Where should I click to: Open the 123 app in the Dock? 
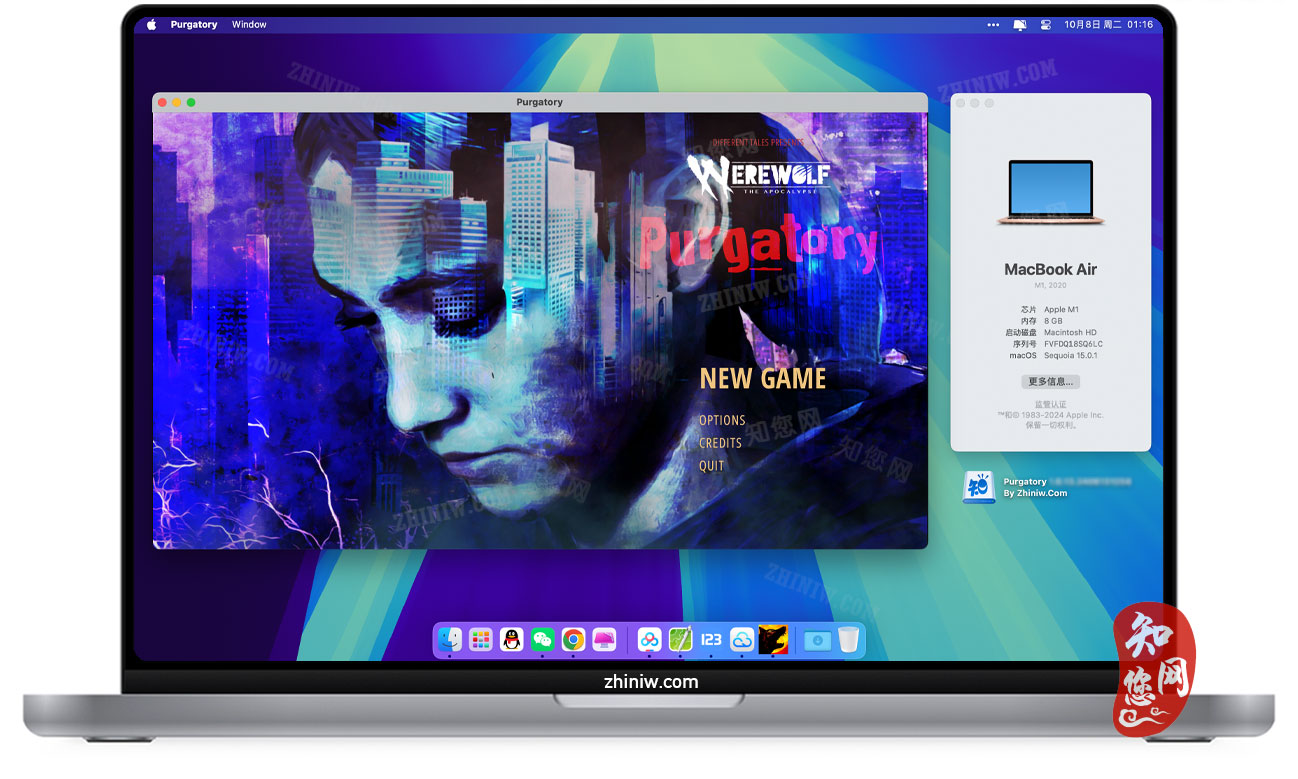pos(711,639)
